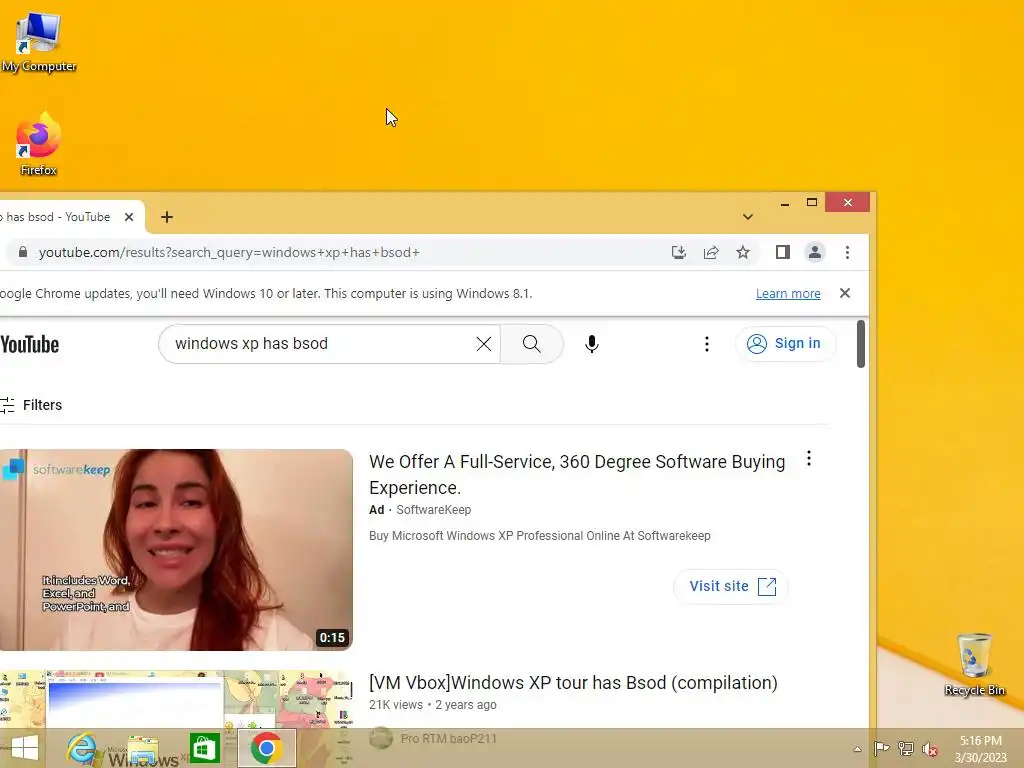Install YouTube app via address bar icon
This screenshot has height=768, width=1024.
click(679, 252)
